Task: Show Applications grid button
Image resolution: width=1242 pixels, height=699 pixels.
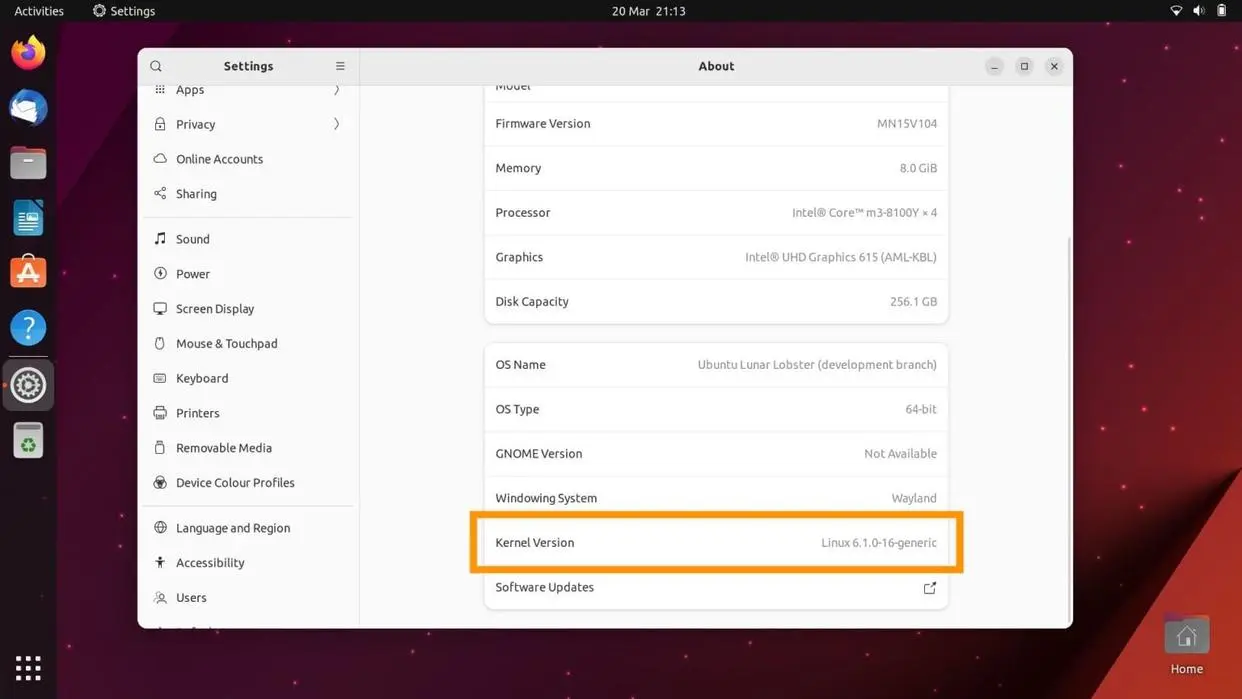Action: tap(28, 667)
